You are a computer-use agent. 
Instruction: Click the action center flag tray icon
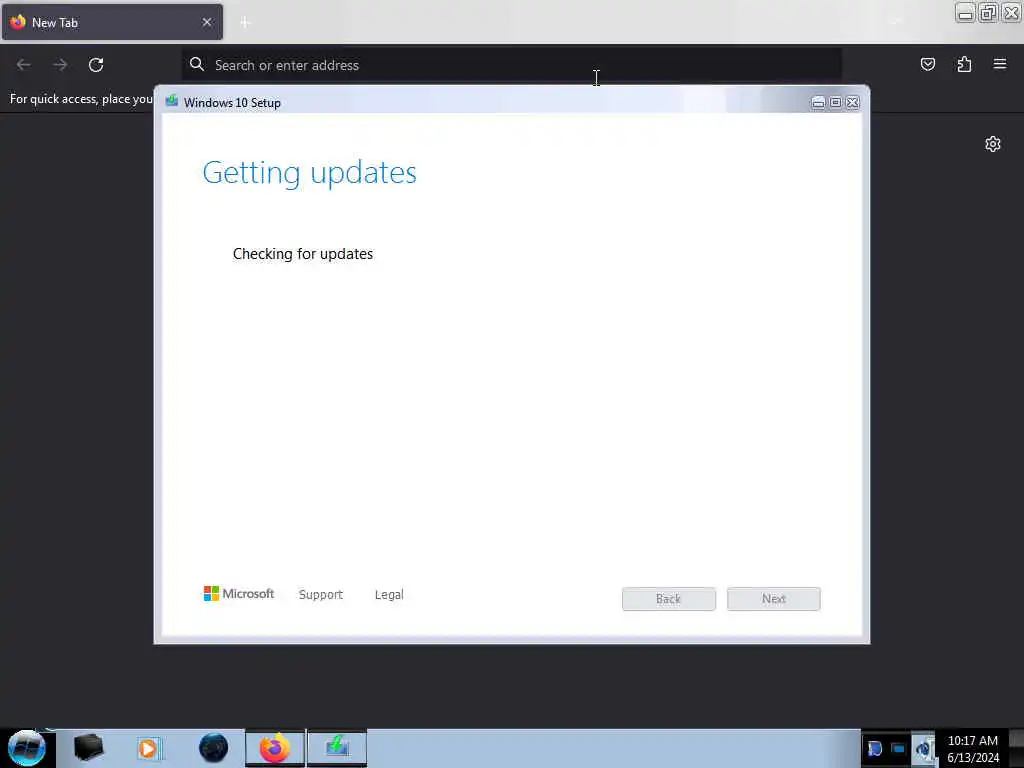(874, 748)
